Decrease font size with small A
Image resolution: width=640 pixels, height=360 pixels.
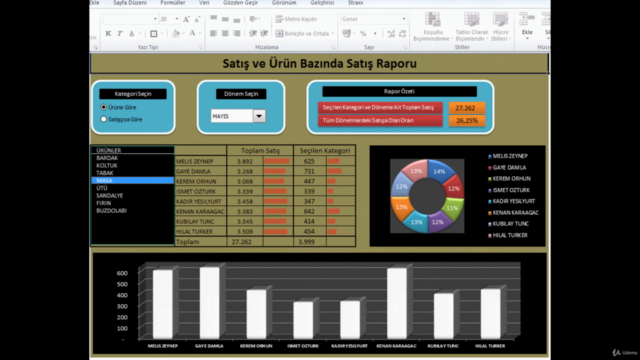pos(197,19)
